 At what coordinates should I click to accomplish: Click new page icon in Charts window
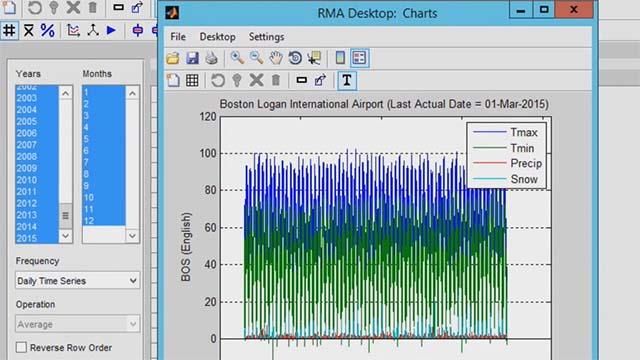(173, 80)
